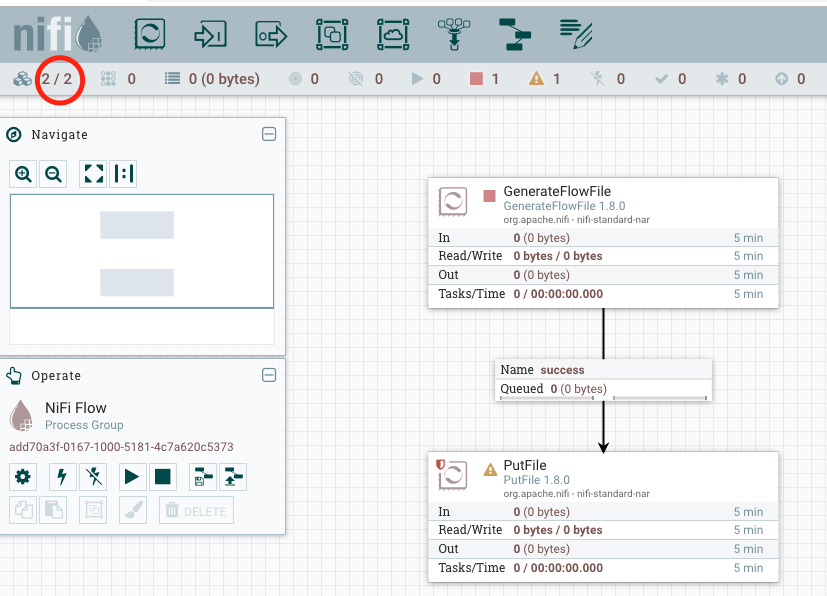The image size is (827, 596).
Task: Click the PutFile processor icon
Action: (453, 475)
